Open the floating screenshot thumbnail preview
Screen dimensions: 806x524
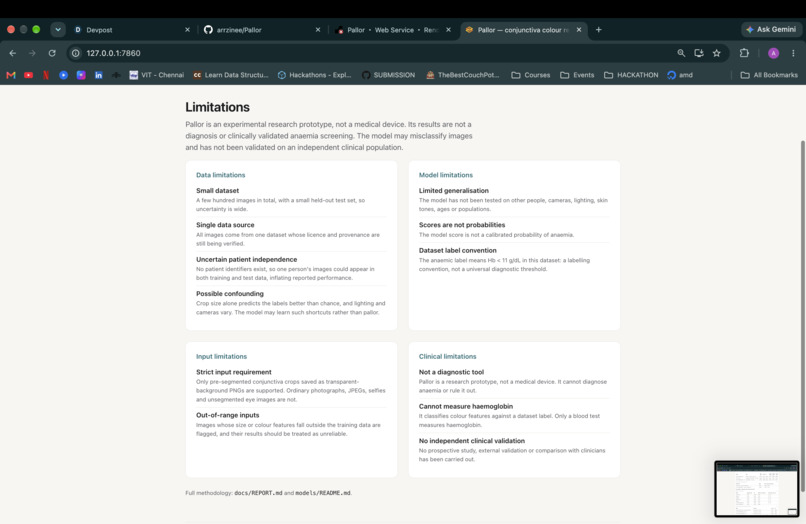point(757,489)
